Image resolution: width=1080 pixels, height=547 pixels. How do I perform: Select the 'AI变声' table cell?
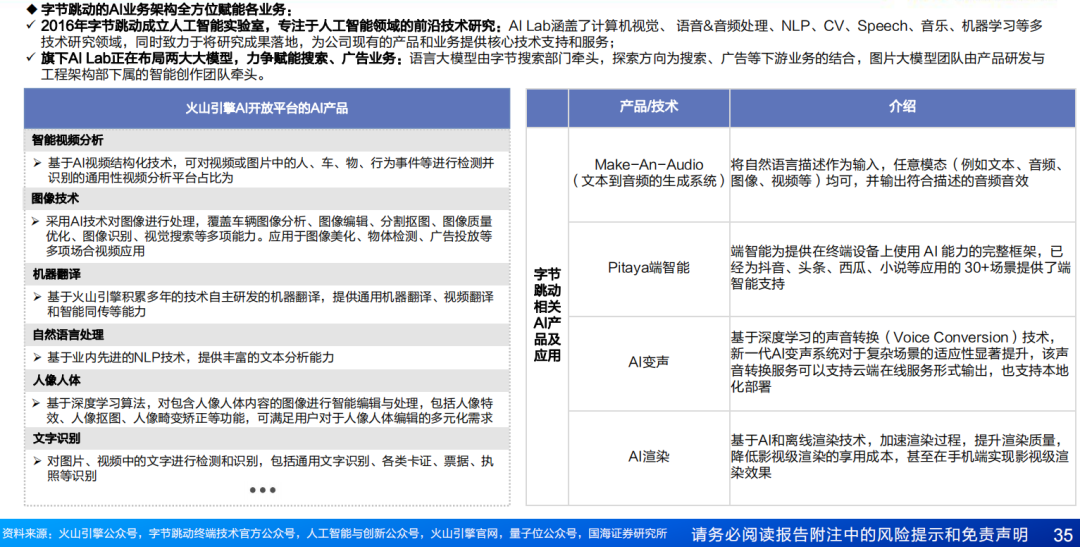pyautogui.click(x=649, y=362)
